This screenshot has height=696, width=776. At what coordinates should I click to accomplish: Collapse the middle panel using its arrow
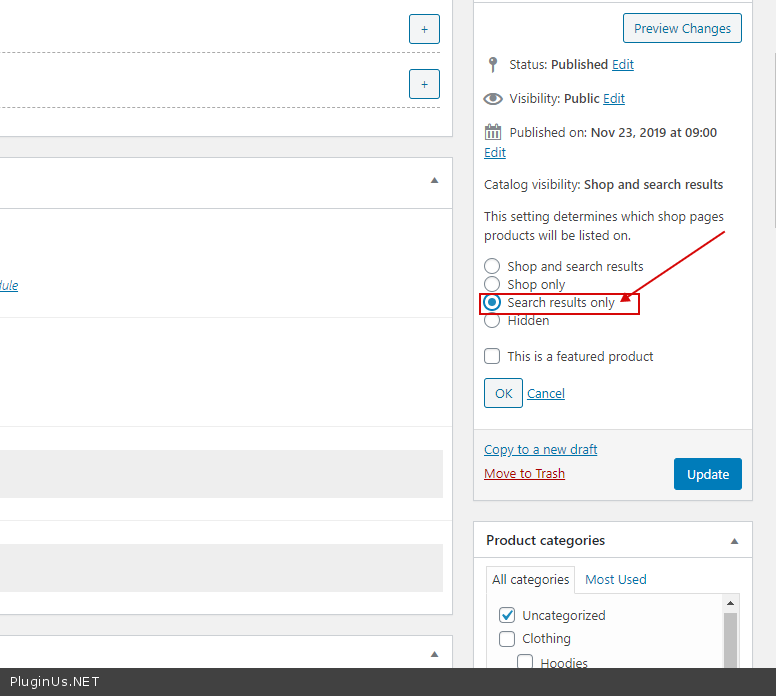tap(434, 181)
